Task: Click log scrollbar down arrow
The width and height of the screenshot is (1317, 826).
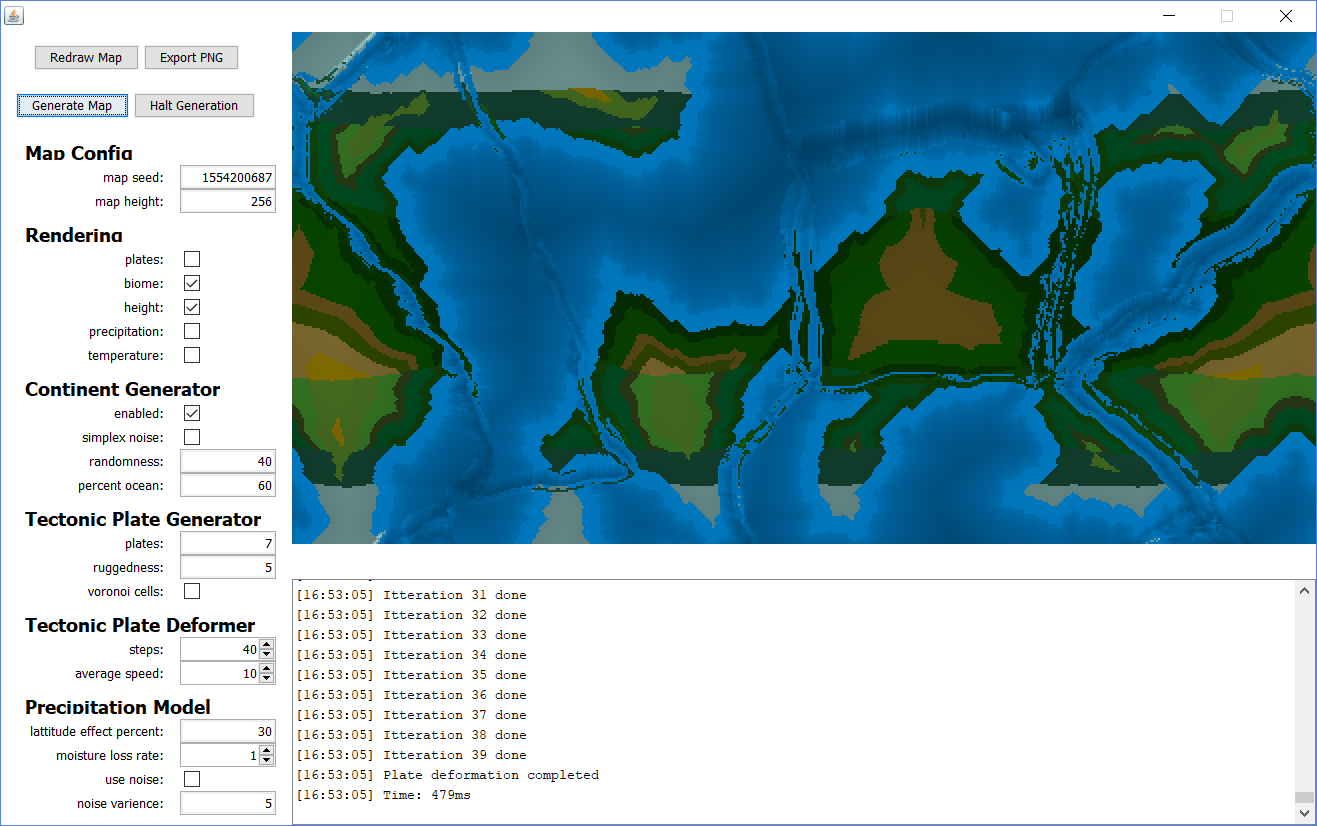Action: (1304, 814)
